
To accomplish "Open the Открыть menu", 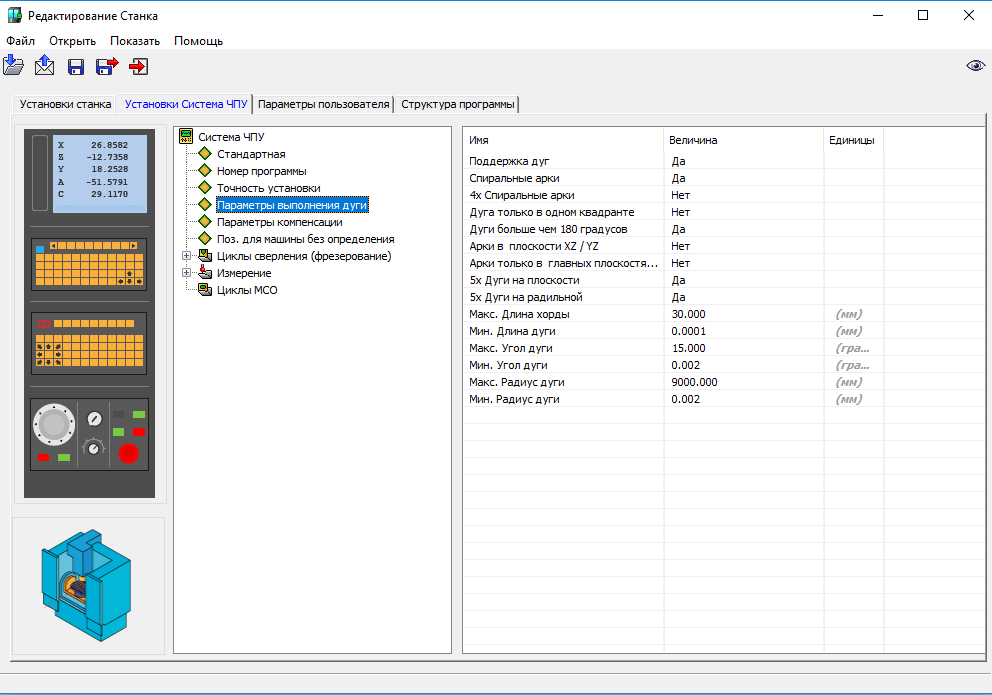I will 73,40.
